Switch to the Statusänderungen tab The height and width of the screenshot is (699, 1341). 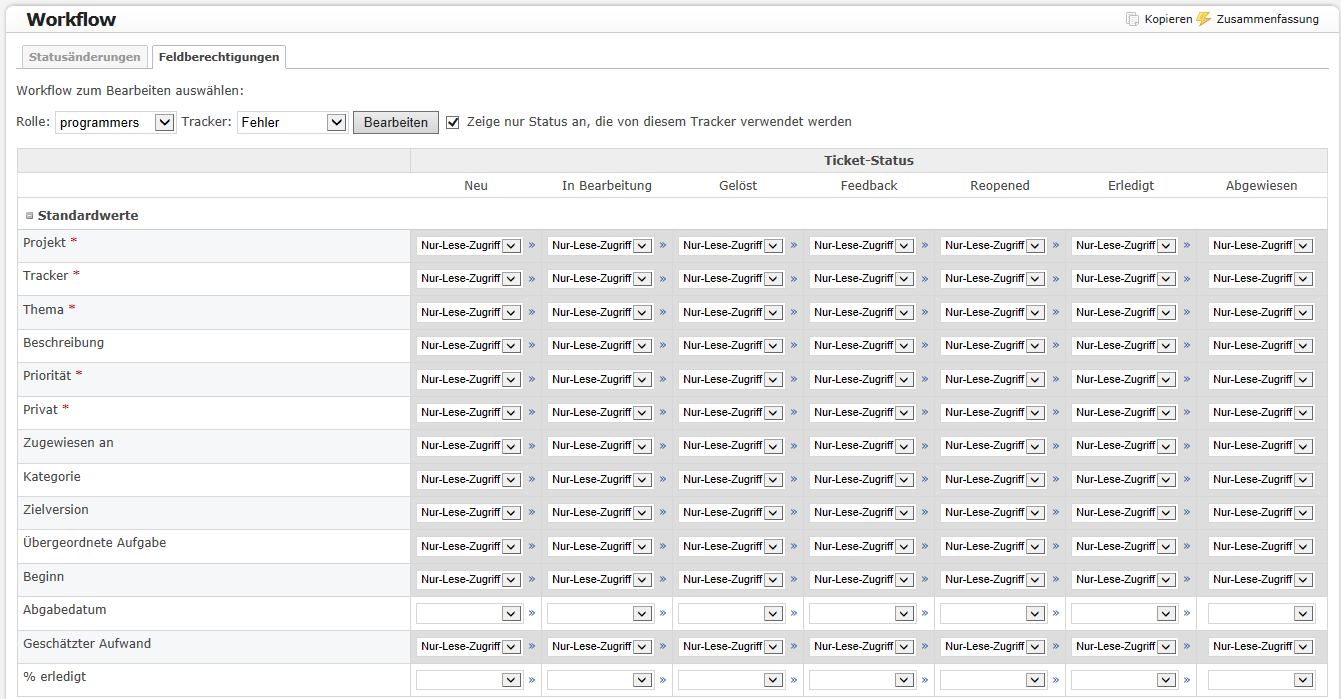84,57
